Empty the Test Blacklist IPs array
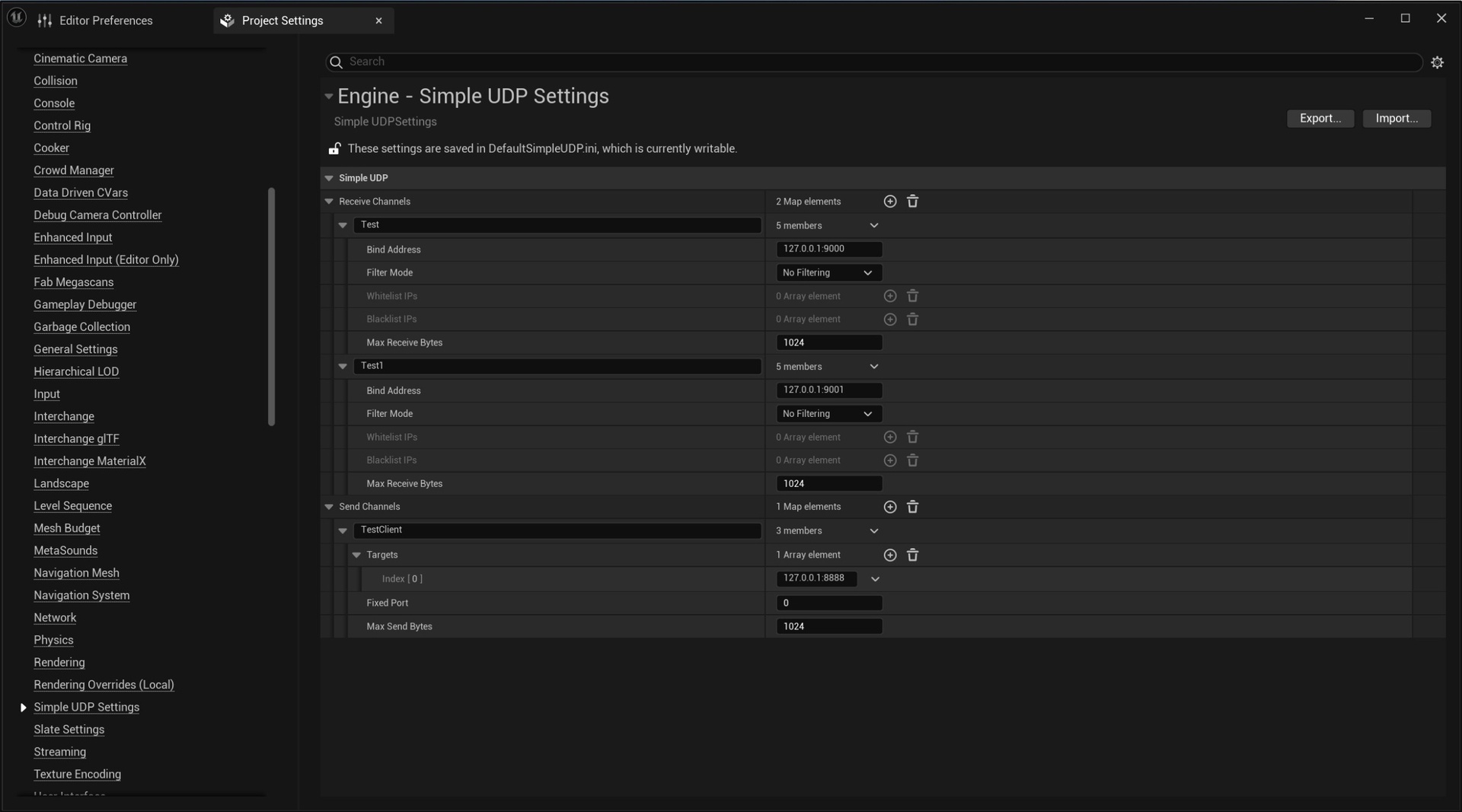The height and width of the screenshot is (812, 1462). tap(912, 320)
